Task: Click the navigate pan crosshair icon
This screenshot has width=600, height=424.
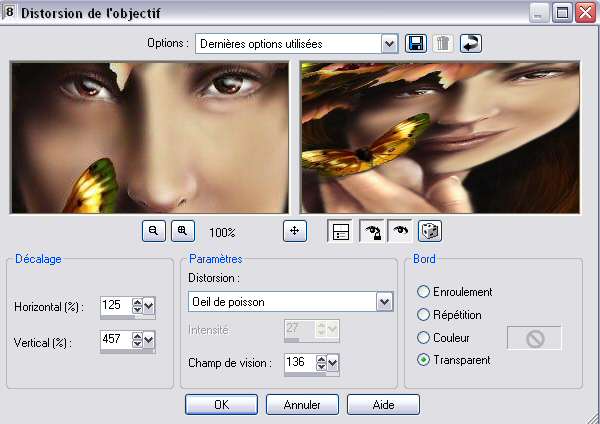Action: (295, 231)
